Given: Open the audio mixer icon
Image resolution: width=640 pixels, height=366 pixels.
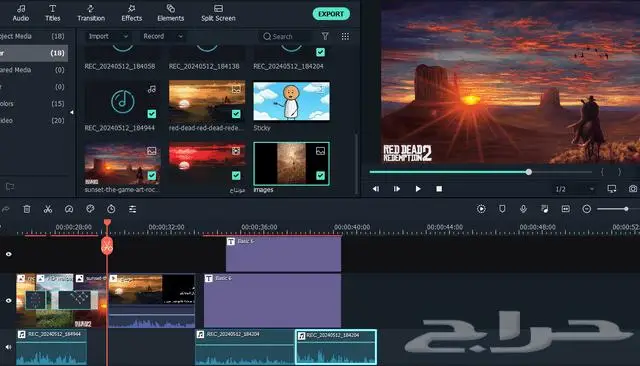Looking at the screenshot, I should [544, 209].
